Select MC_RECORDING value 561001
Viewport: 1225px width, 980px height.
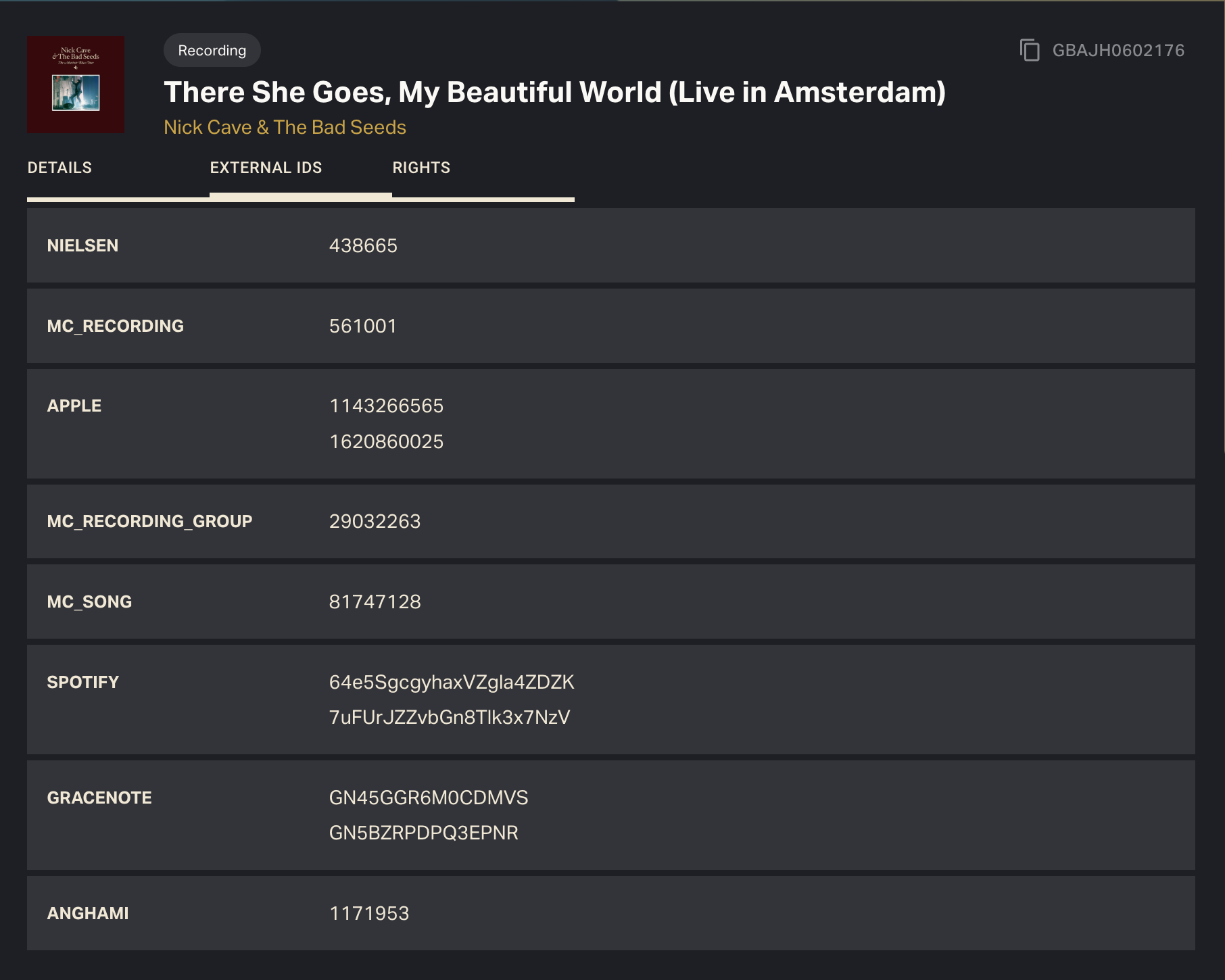pyautogui.click(x=363, y=326)
